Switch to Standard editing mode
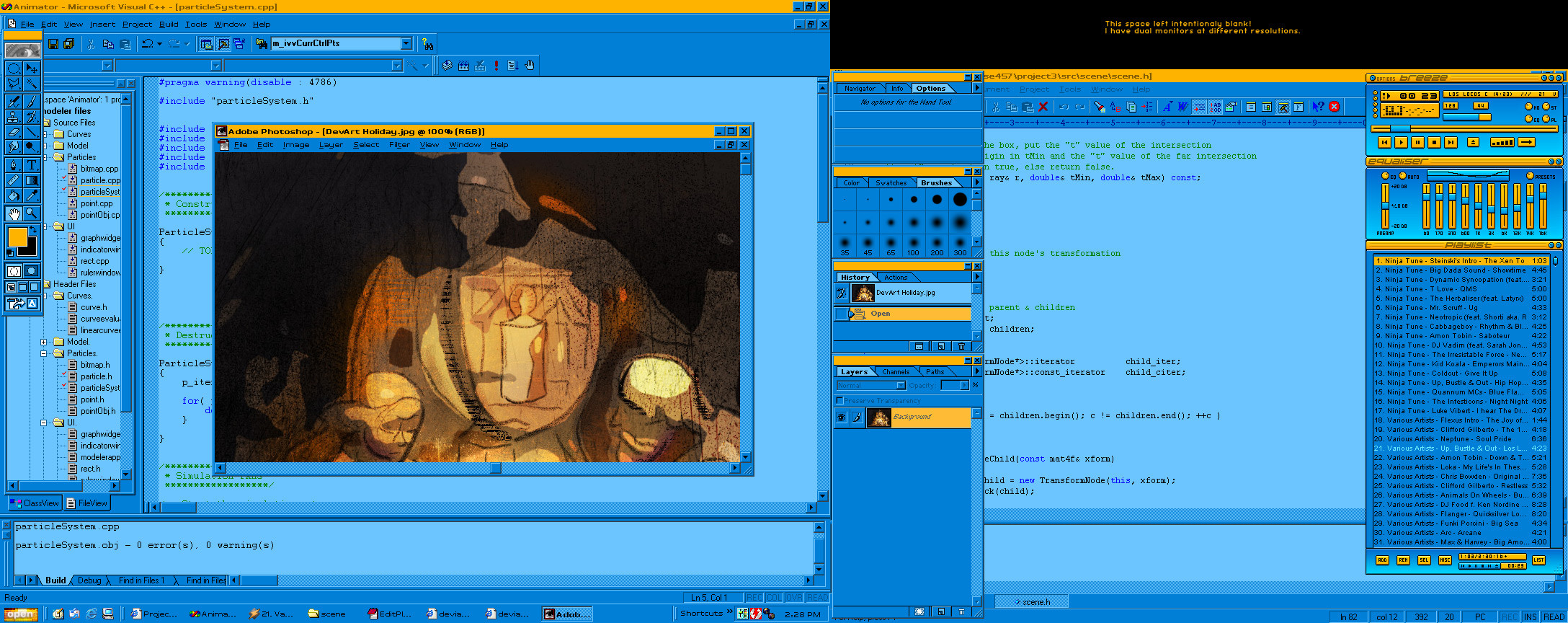This screenshot has width=1568, height=623. [x=14, y=271]
